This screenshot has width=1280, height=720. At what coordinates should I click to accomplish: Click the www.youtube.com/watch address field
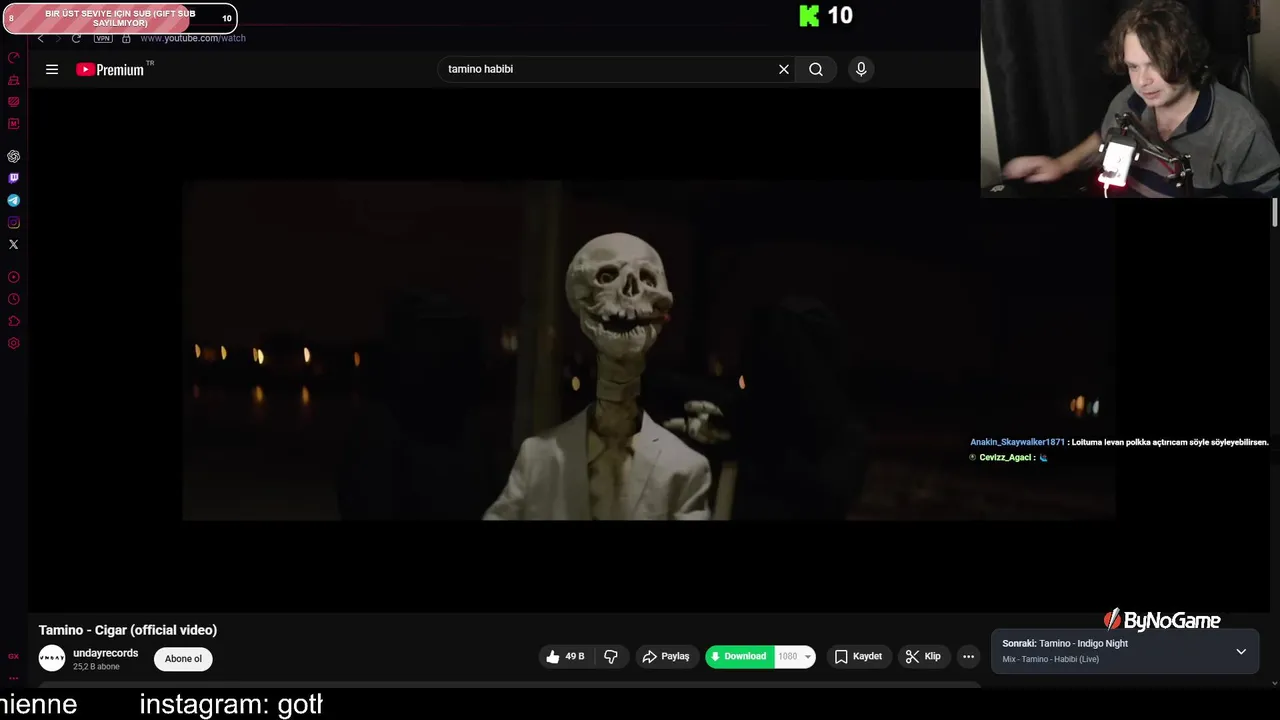click(x=192, y=38)
